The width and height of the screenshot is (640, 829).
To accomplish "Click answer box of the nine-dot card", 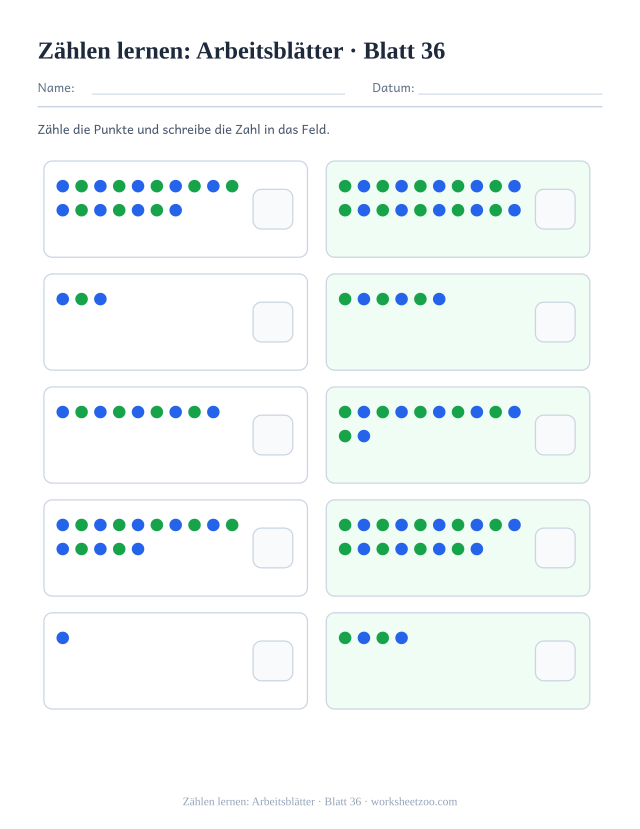I will click(273, 435).
